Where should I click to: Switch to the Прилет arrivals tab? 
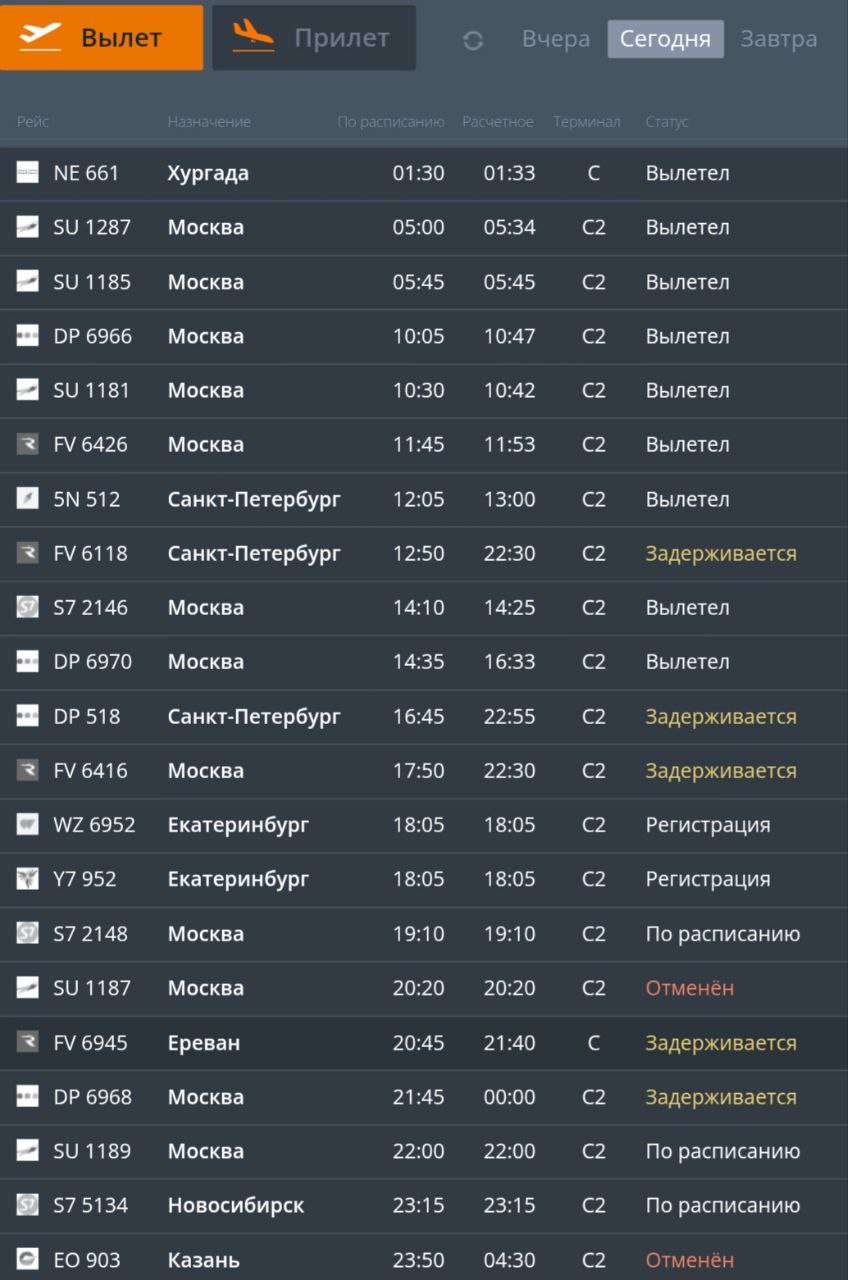[x=314, y=38]
